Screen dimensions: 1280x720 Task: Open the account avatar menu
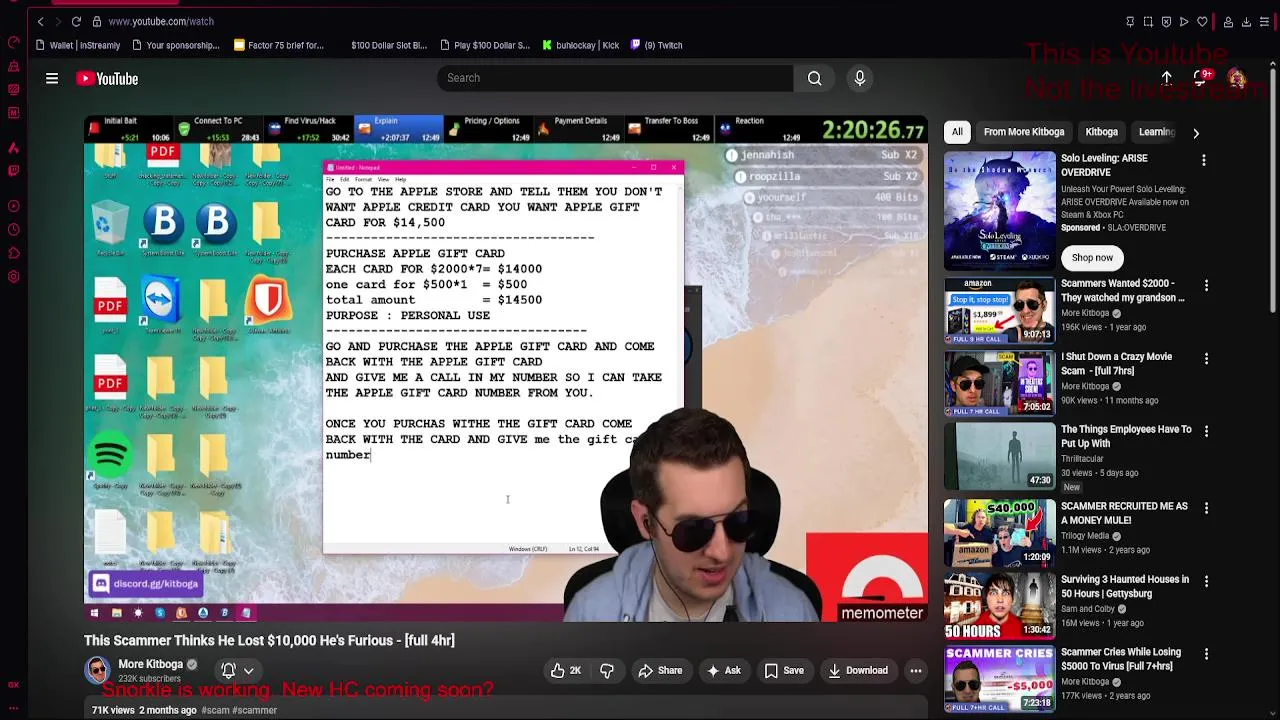coord(1237,78)
